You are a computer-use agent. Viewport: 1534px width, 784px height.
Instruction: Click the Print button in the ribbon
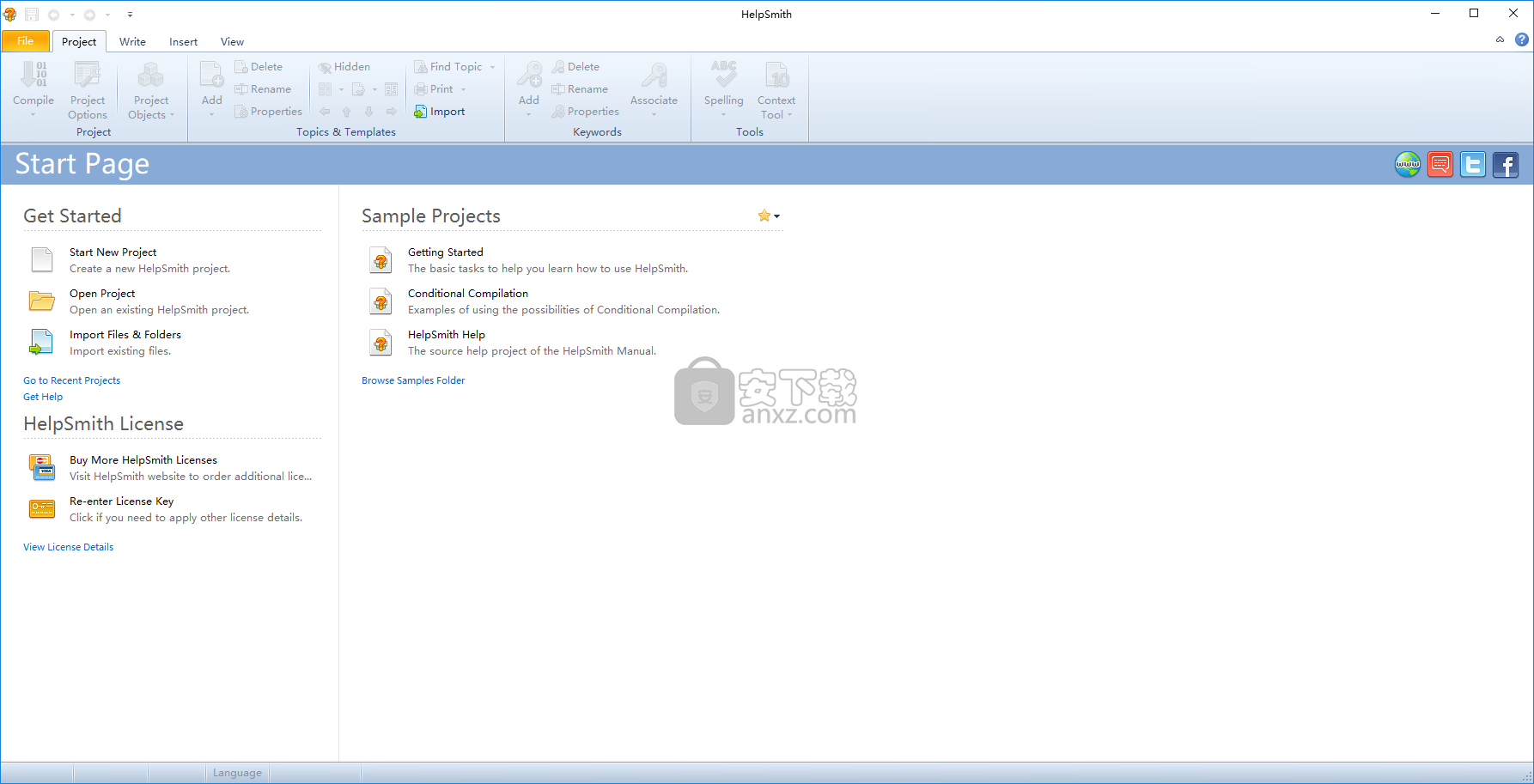(434, 89)
